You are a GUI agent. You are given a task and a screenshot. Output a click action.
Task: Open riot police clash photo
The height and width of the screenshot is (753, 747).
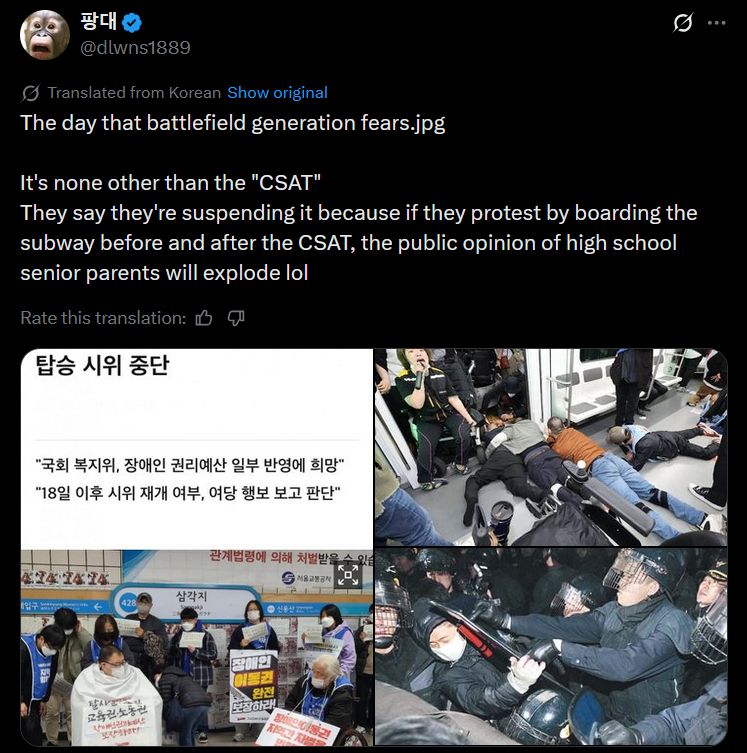(x=551, y=647)
